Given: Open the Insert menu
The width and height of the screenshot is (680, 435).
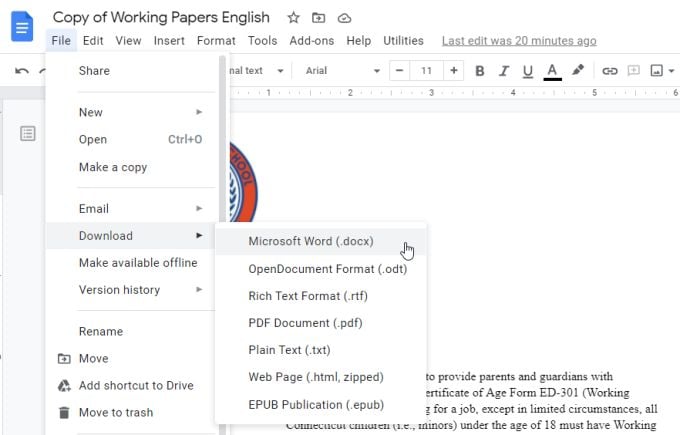Looking at the screenshot, I should pos(169,40).
